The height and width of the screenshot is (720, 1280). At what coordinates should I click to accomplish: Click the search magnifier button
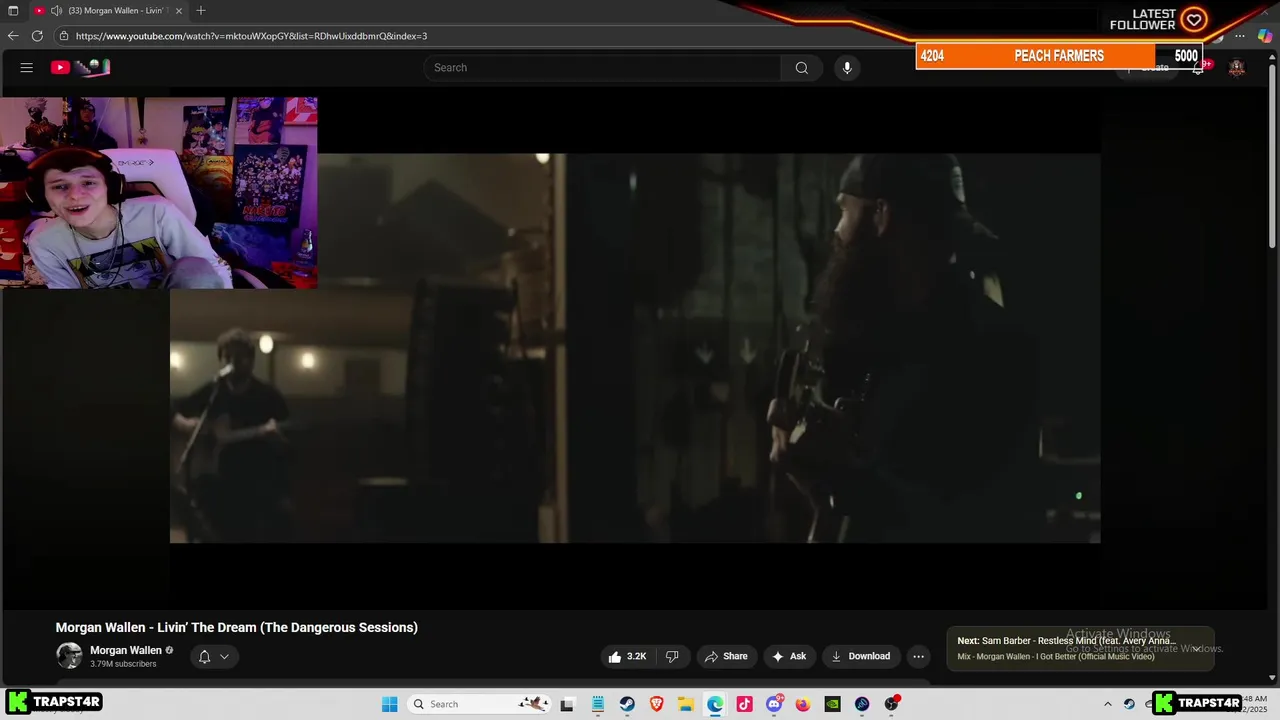[x=801, y=68]
